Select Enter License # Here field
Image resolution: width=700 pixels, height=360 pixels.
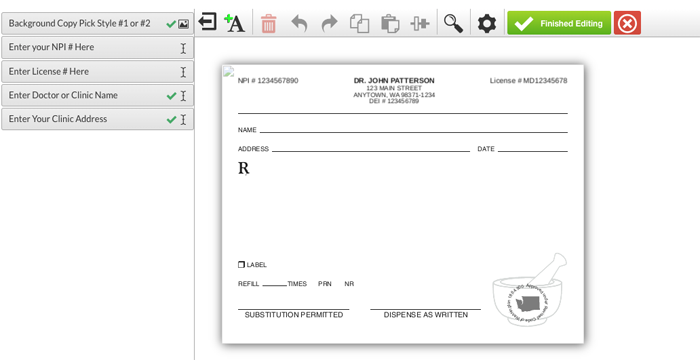point(97,71)
